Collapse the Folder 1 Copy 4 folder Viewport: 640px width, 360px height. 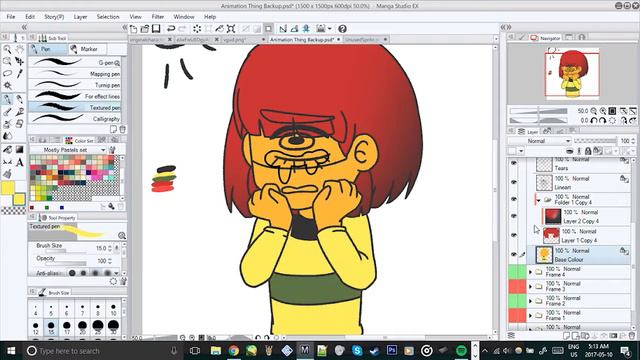point(539,200)
